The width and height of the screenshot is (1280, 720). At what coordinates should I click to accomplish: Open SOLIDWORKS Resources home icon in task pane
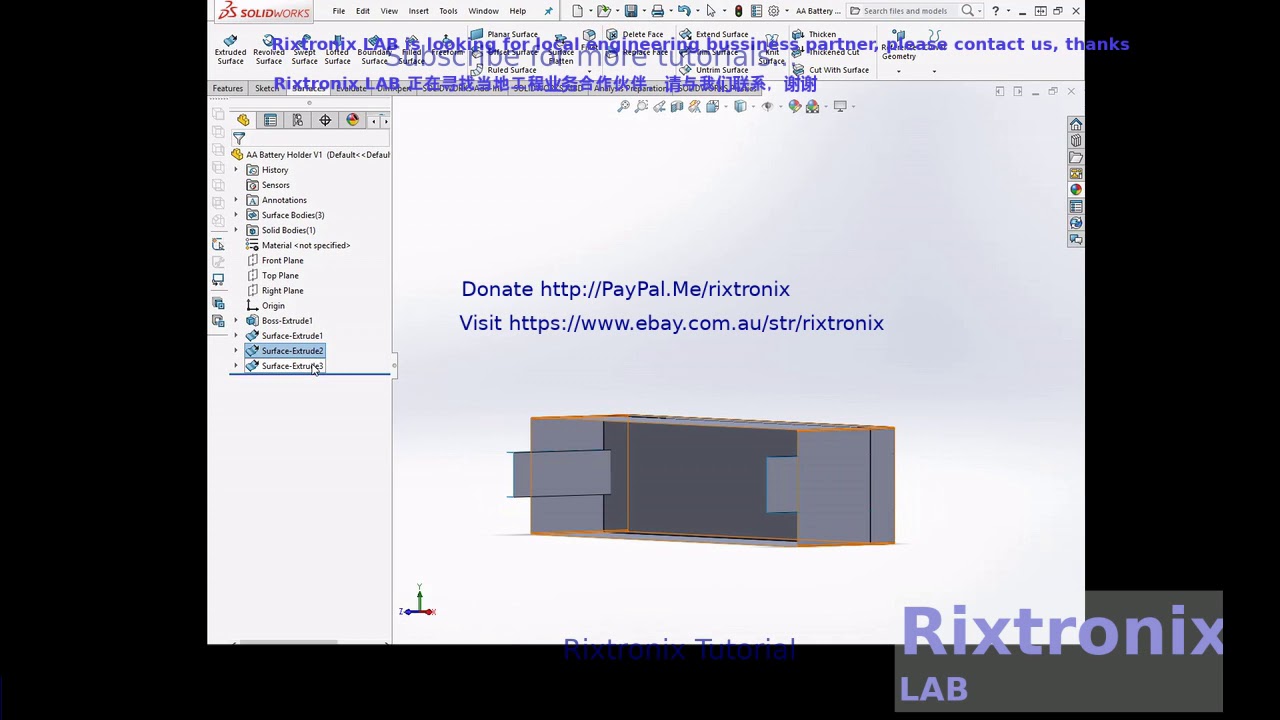pos(1076,124)
